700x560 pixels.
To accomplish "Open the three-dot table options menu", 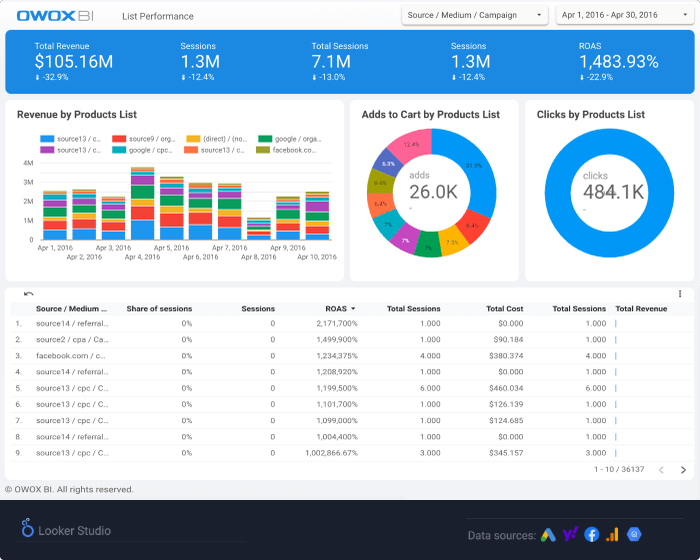I will 680,293.
